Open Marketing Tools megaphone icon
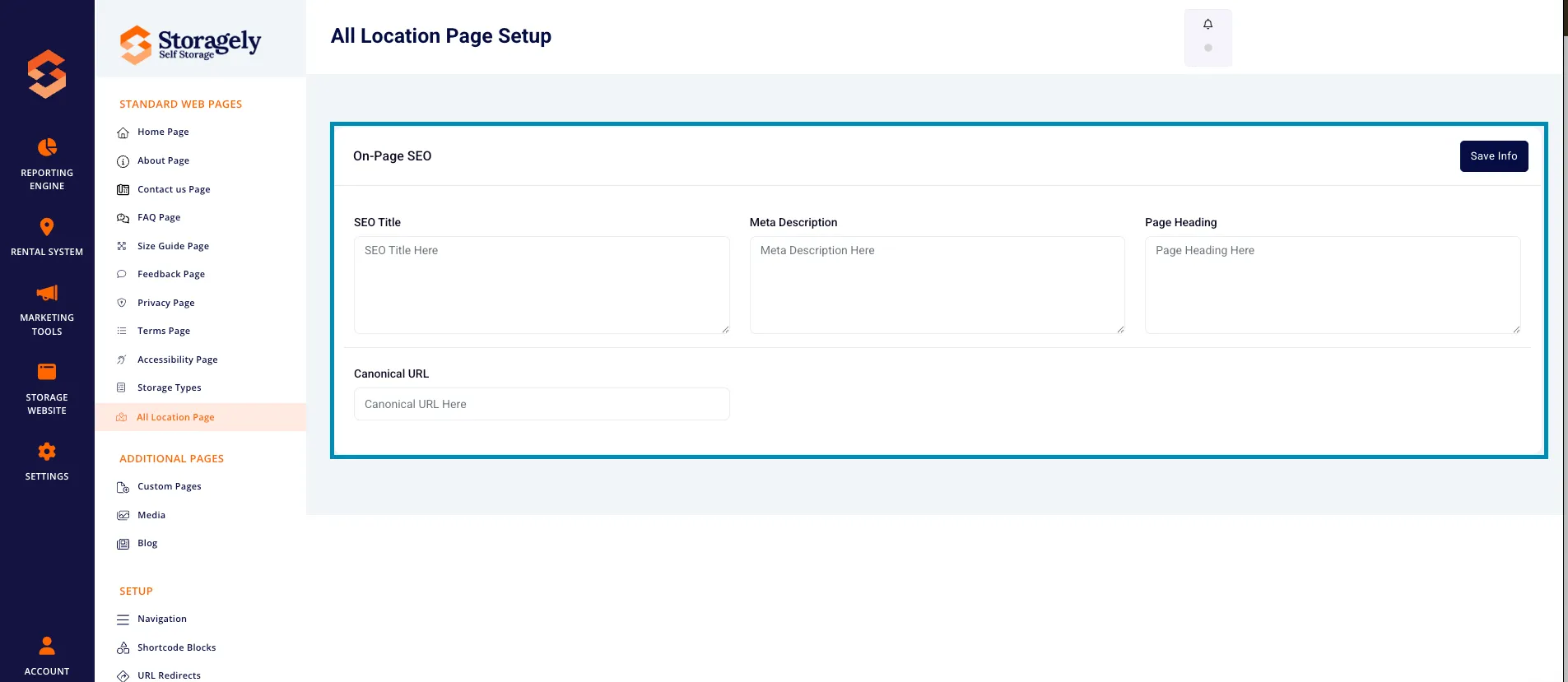Screen dimensions: 1568x682 coord(47,293)
